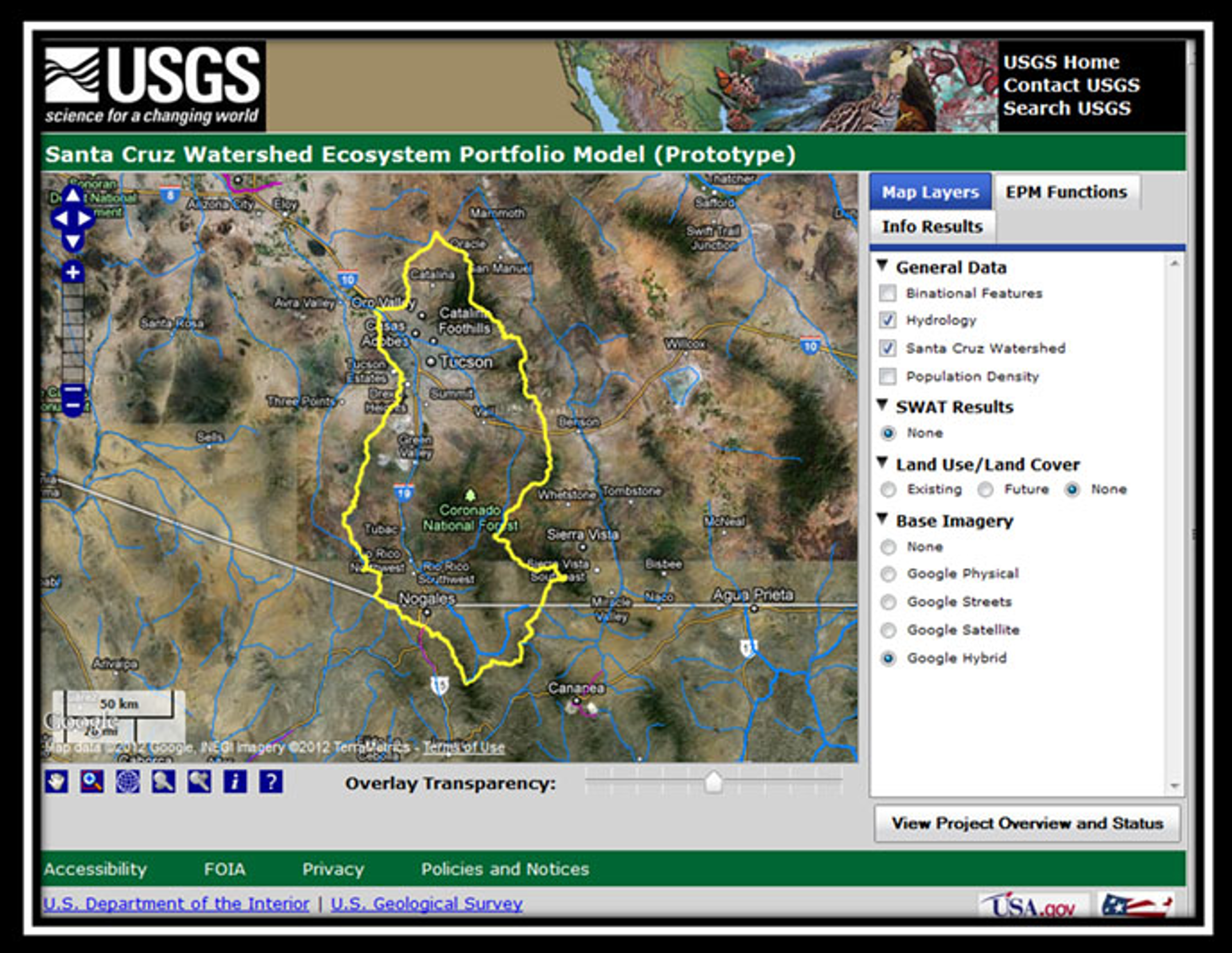Pan the map up with arrow
The width and height of the screenshot is (1232, 953).
(73, 195)
